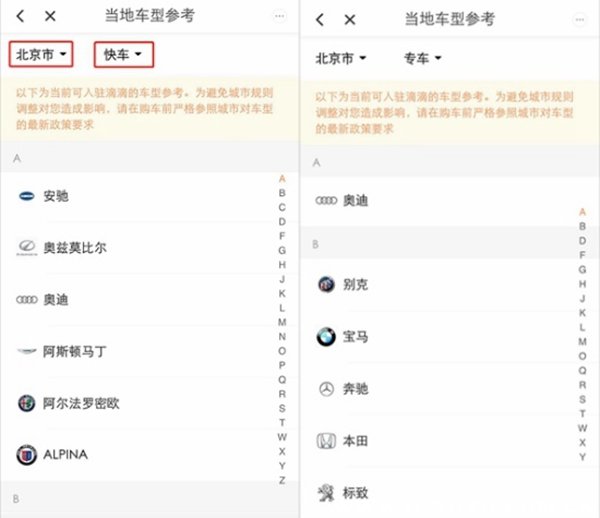Close the 专车 page with the X button
Screen dimensions: 600x518
pyautogui.click(x=349, y=20)
